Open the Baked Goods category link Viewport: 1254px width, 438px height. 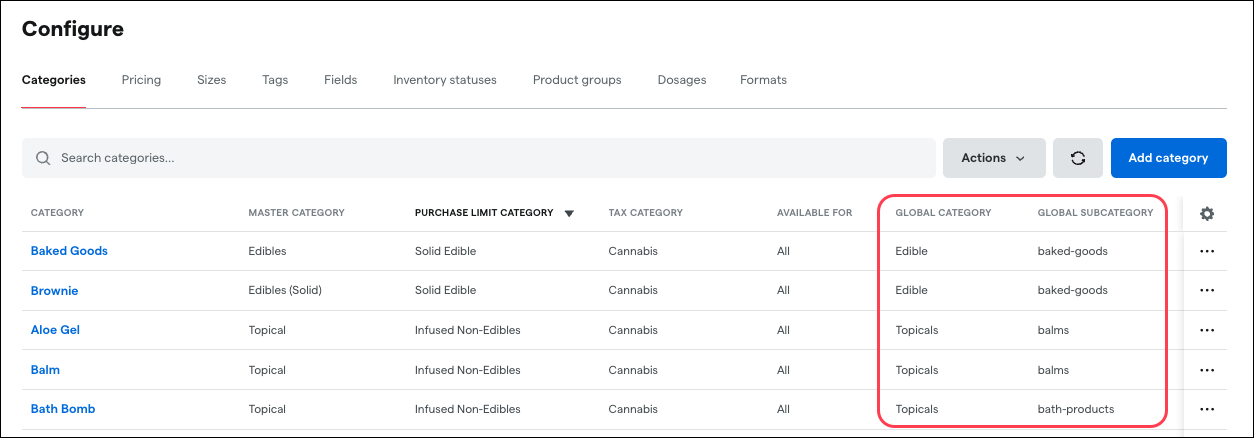coord(69,251)
